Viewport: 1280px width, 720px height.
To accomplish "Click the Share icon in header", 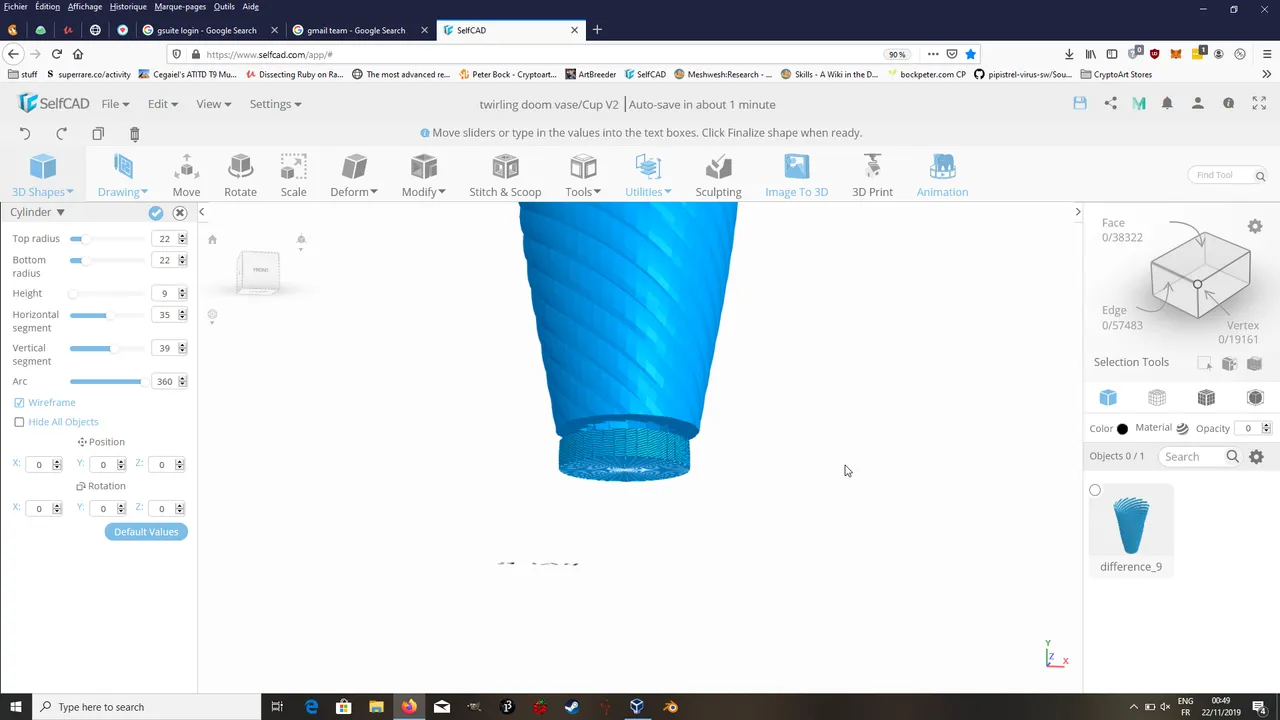I will pyautogui.click(x=1110, y=103).
